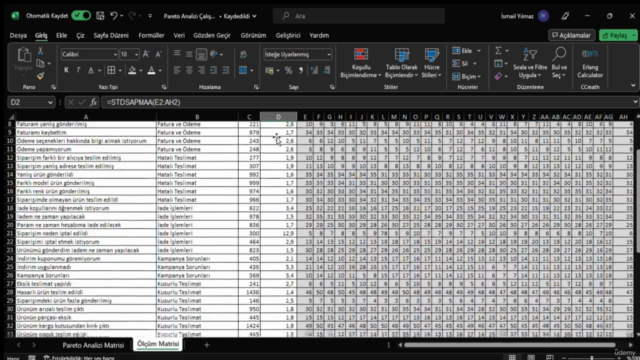
Task: Switch to the Ekle ribbon tab
Action: click(62, 36)
